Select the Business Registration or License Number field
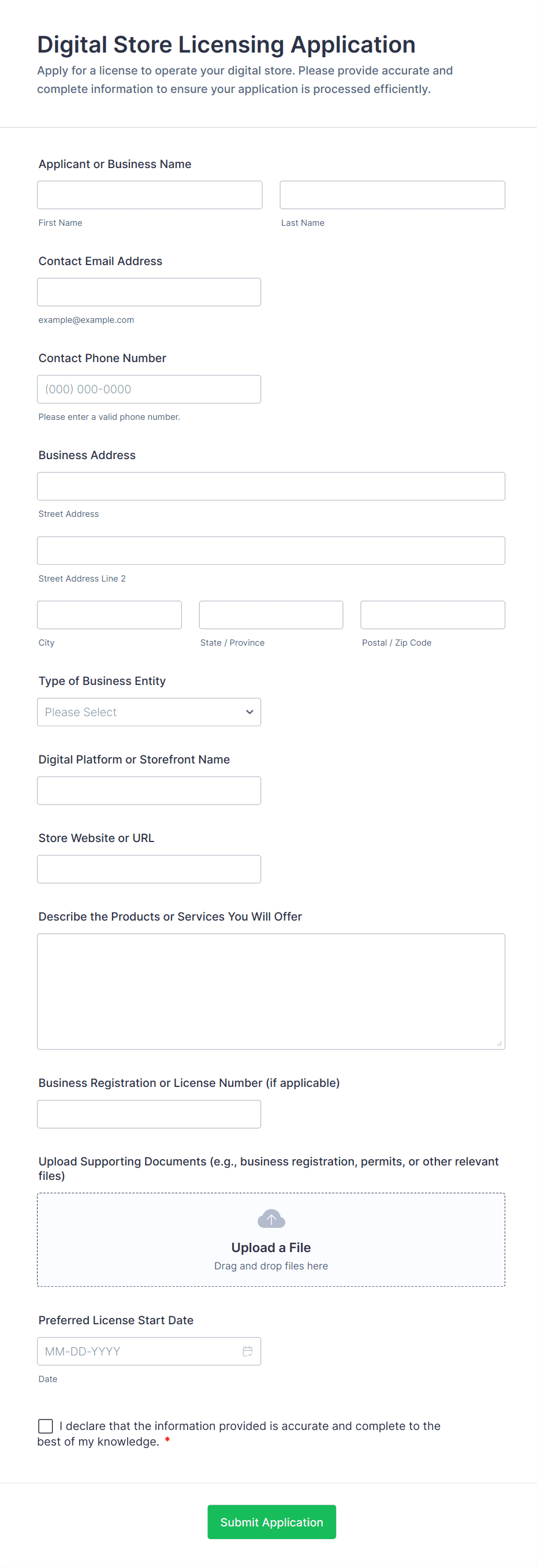This screenshot has width=537, height=1568. coord(149,1114)
